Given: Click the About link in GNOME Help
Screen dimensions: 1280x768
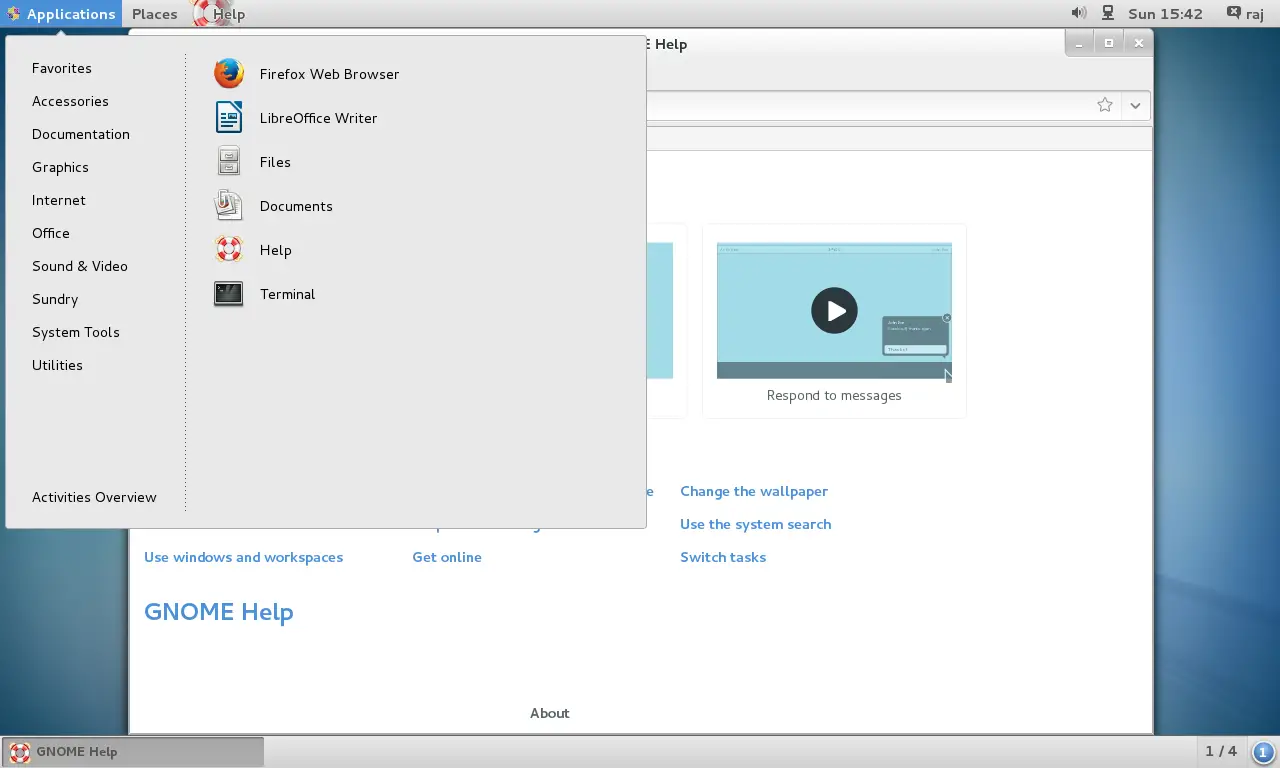Looking at the screenshot, I should point(549,713).
